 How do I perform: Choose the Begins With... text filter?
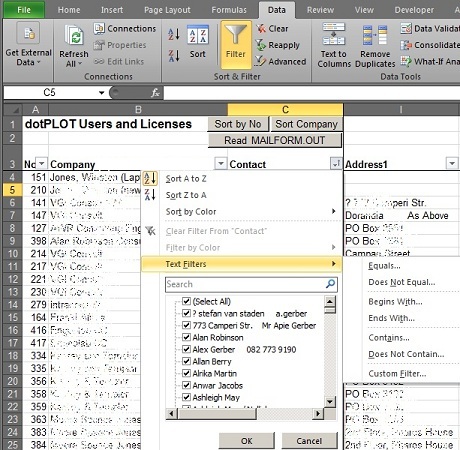tap(395, 302)
